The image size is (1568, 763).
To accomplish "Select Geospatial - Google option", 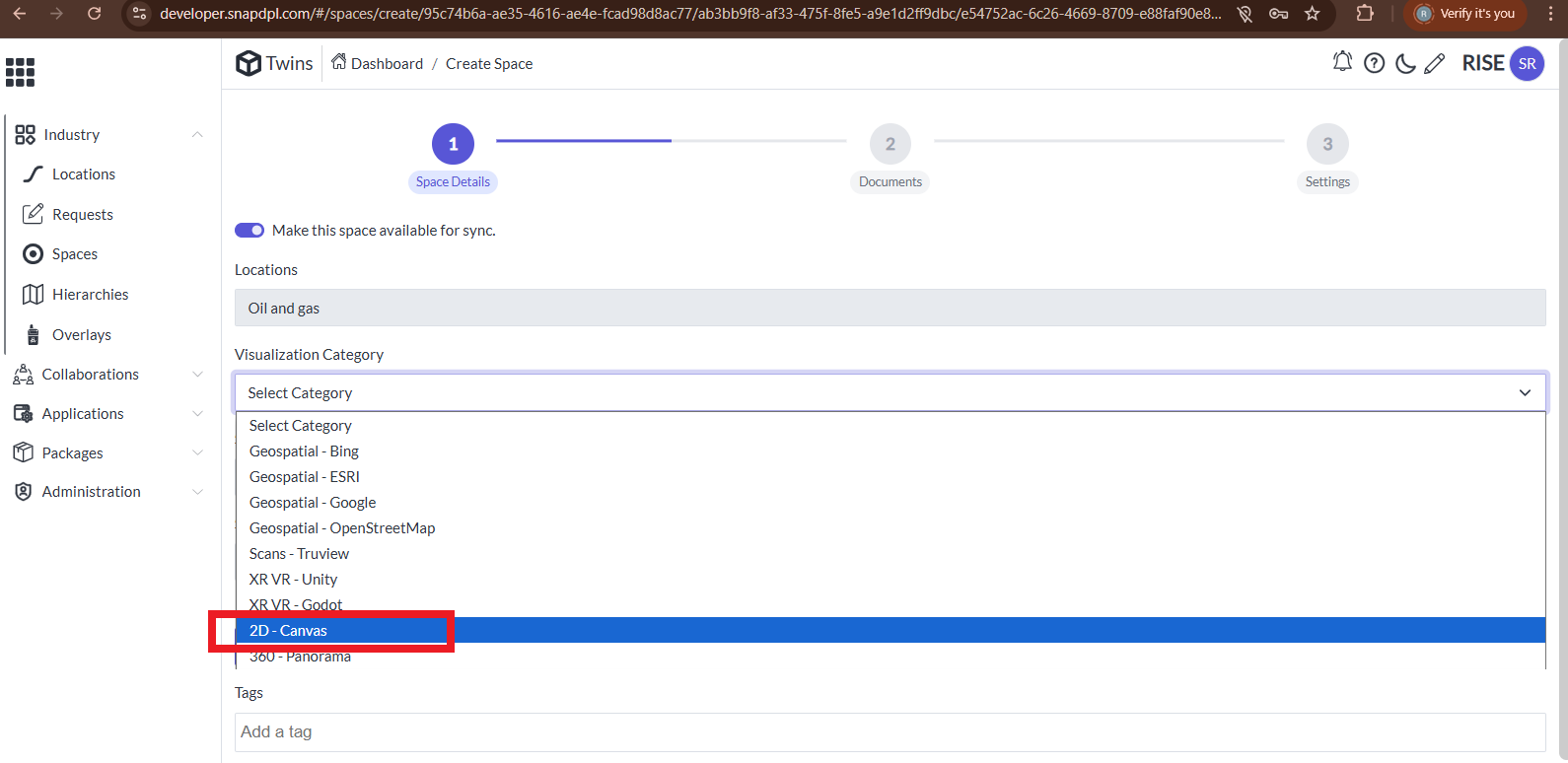I will 891,503.
